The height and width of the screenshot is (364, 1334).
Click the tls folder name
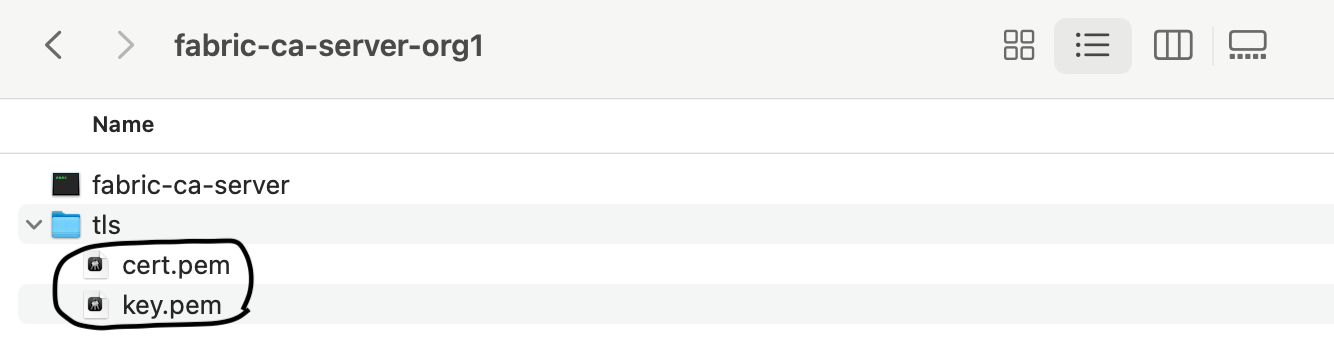coord(106,226)
